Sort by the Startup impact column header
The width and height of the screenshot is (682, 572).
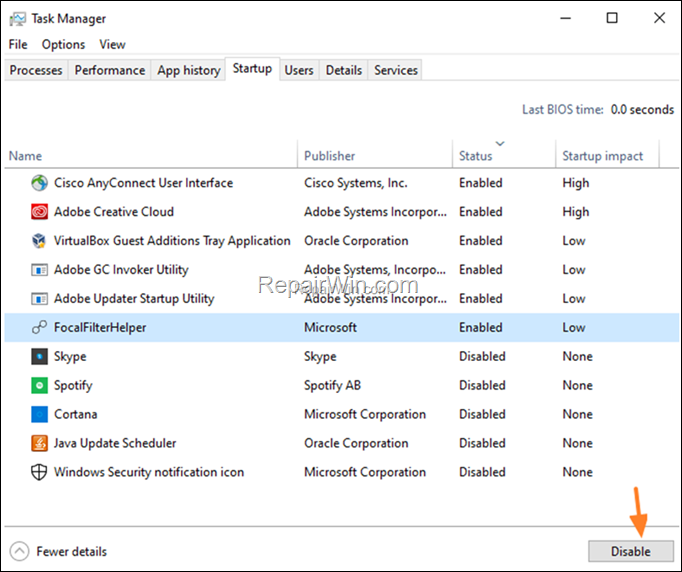[x=608, y=156]
